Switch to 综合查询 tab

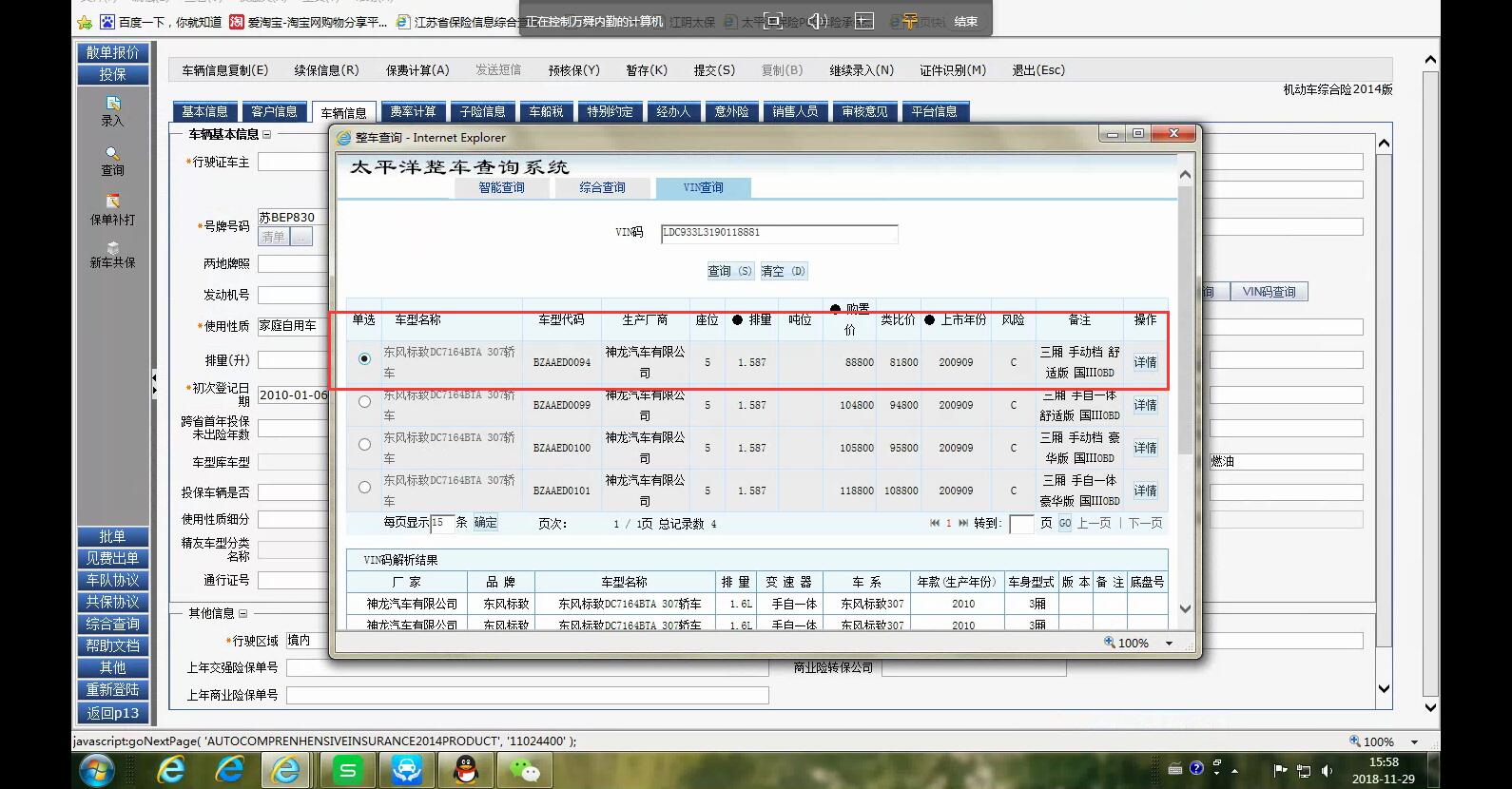click(603, 188)
